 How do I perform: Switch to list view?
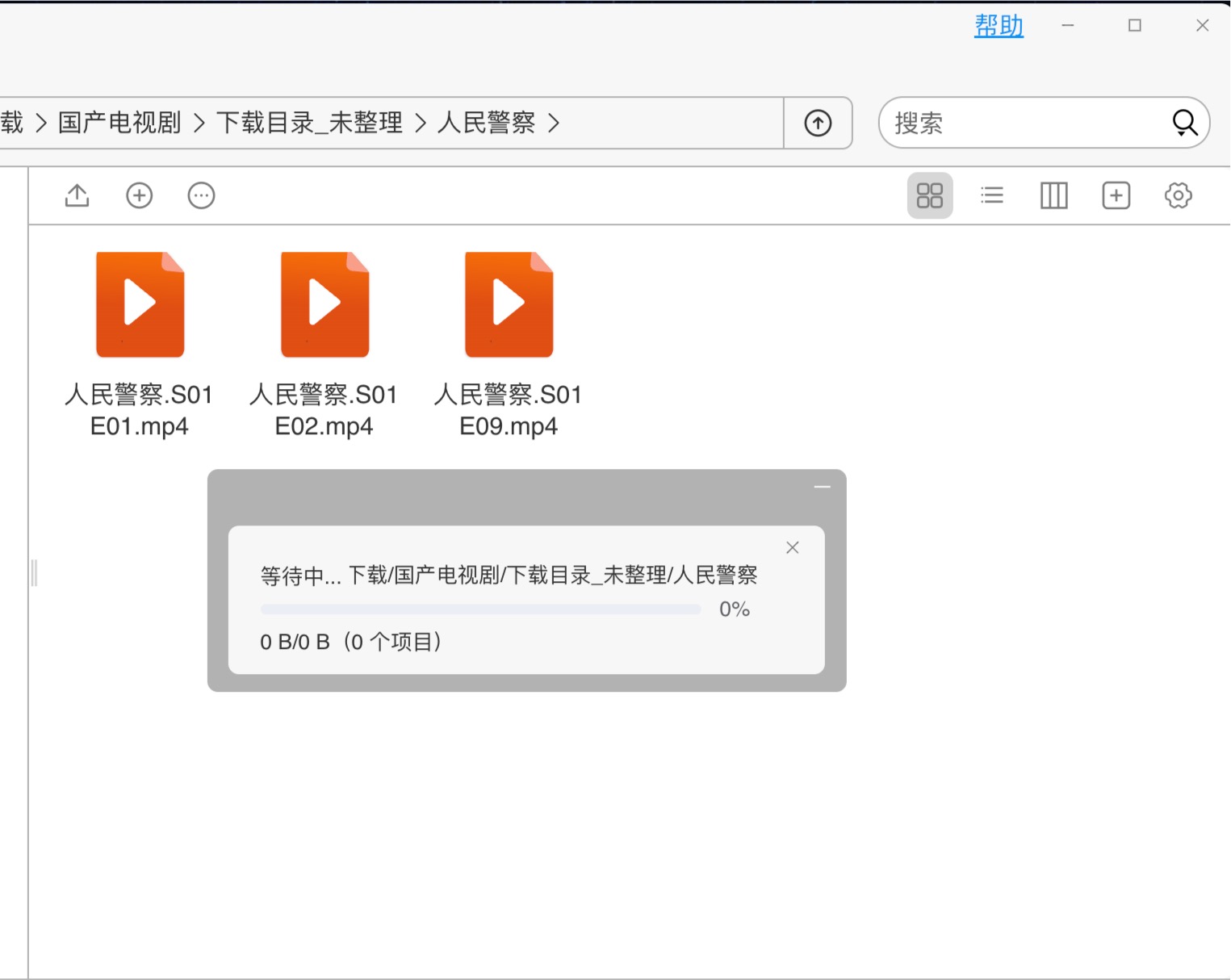(992, 195)
